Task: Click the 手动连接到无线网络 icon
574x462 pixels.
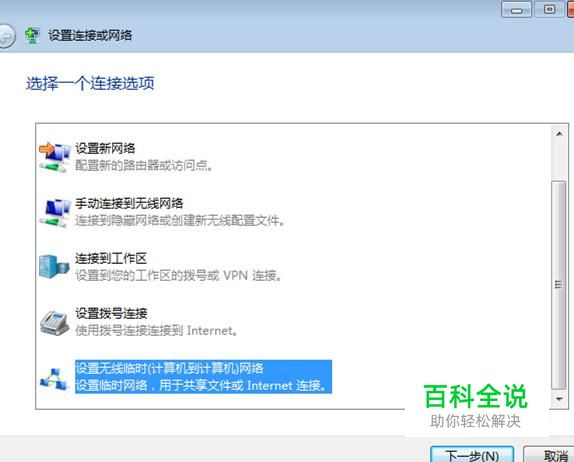Action: pyautogui.click(x=54, y=213)
